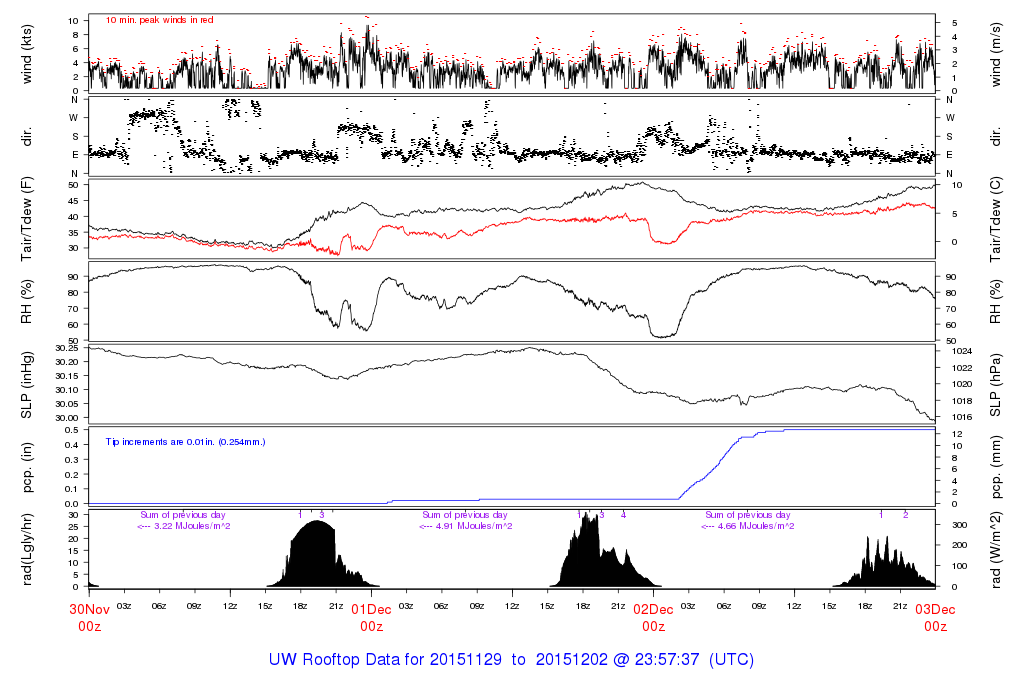Screen dimensions: 1024x700
Task: Click the 03Dec 00z date marker
Action: pyautogui.click(x=935, y=617)
